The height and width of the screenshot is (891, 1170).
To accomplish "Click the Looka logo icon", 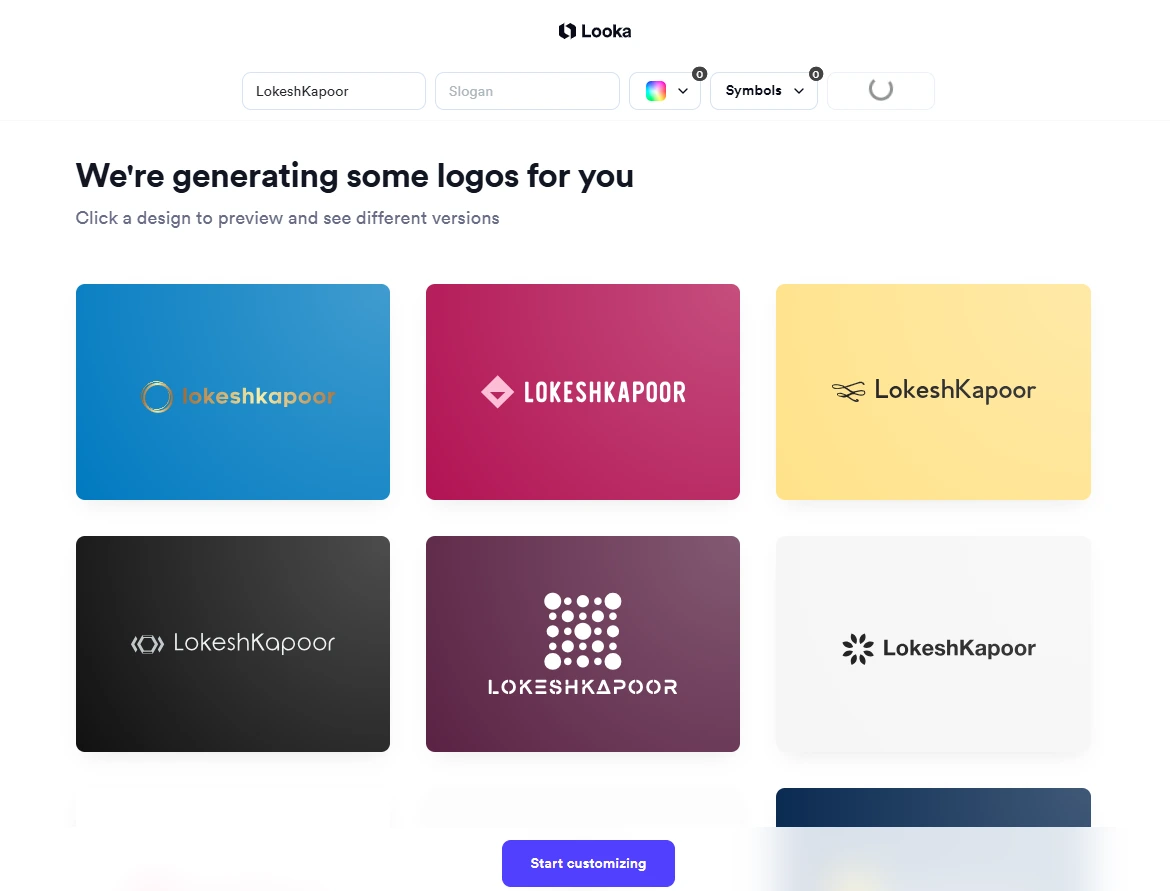I will coord(567,31).
